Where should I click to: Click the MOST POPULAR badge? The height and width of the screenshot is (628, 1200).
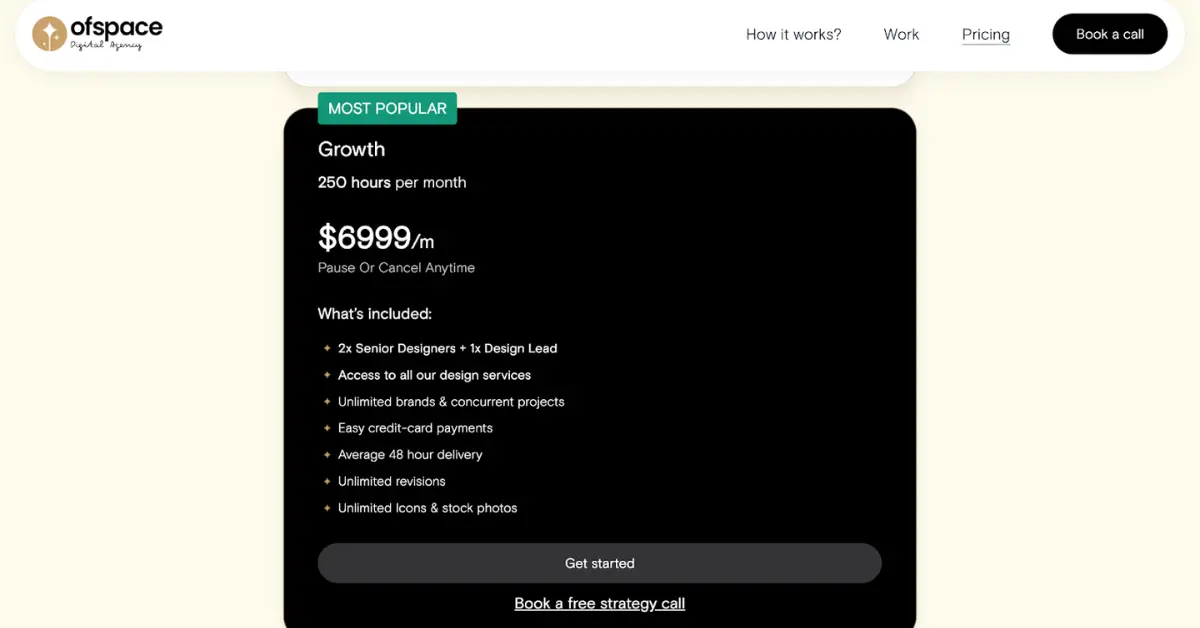(x=387, y=108)
